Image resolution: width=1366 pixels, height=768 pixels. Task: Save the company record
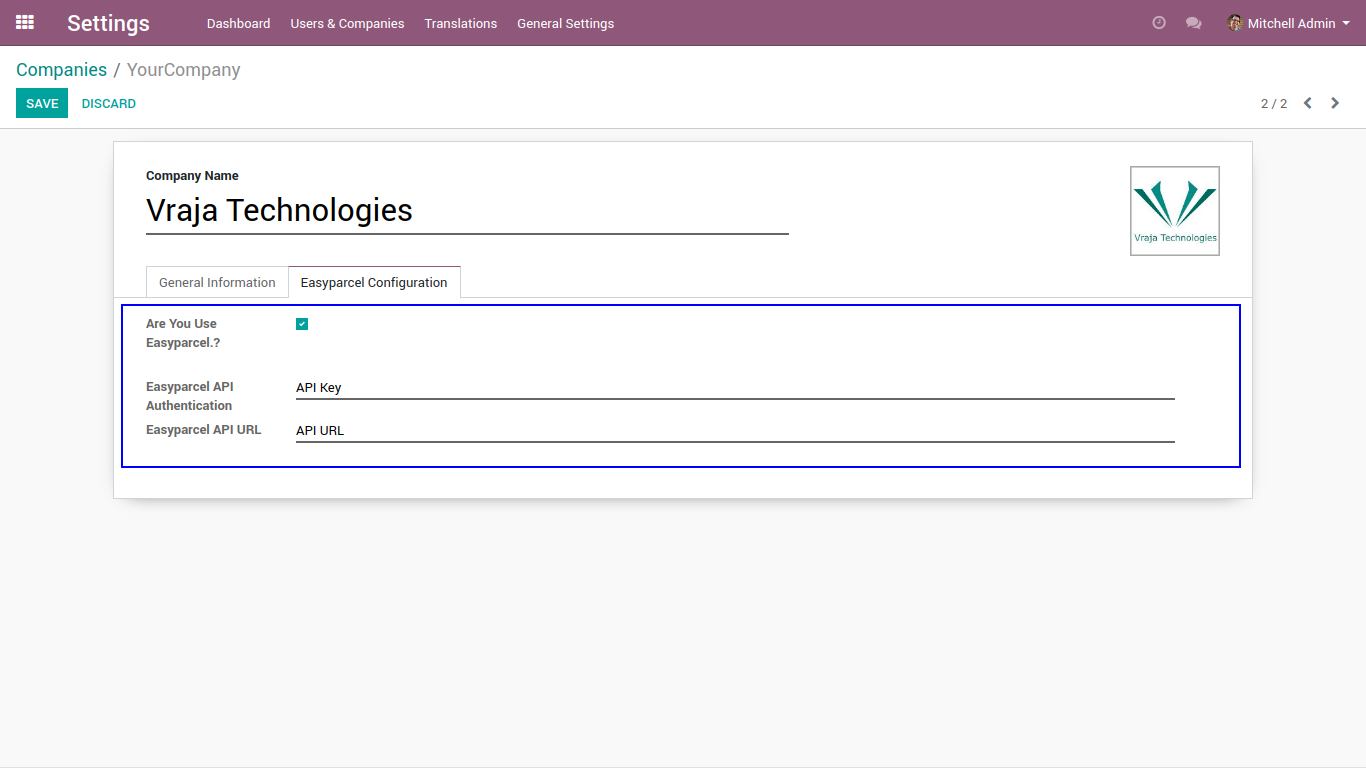[42, 103]
